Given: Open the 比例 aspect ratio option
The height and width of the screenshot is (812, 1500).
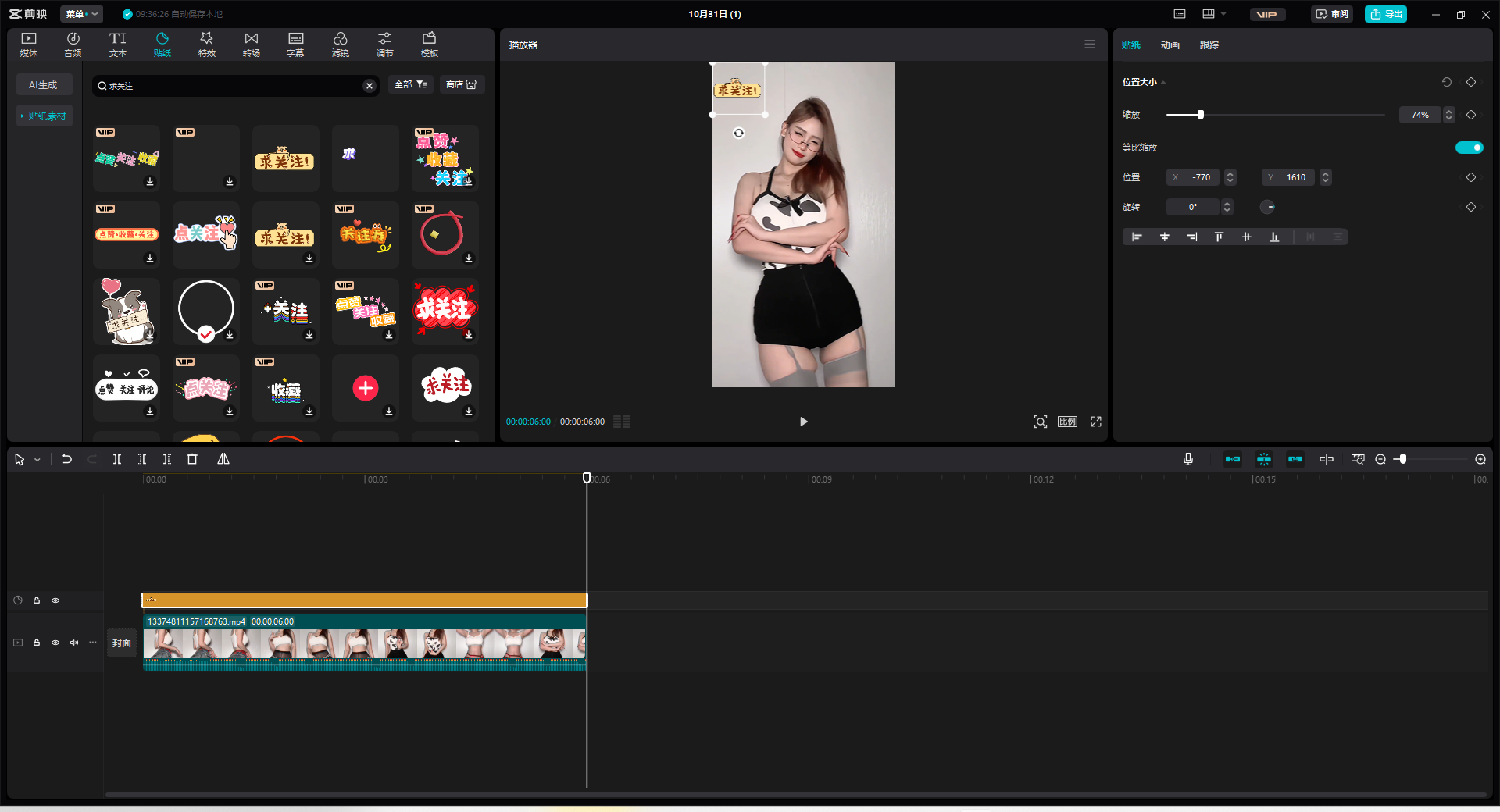Looking at the screenshot, I should (x=1067, y=422).
